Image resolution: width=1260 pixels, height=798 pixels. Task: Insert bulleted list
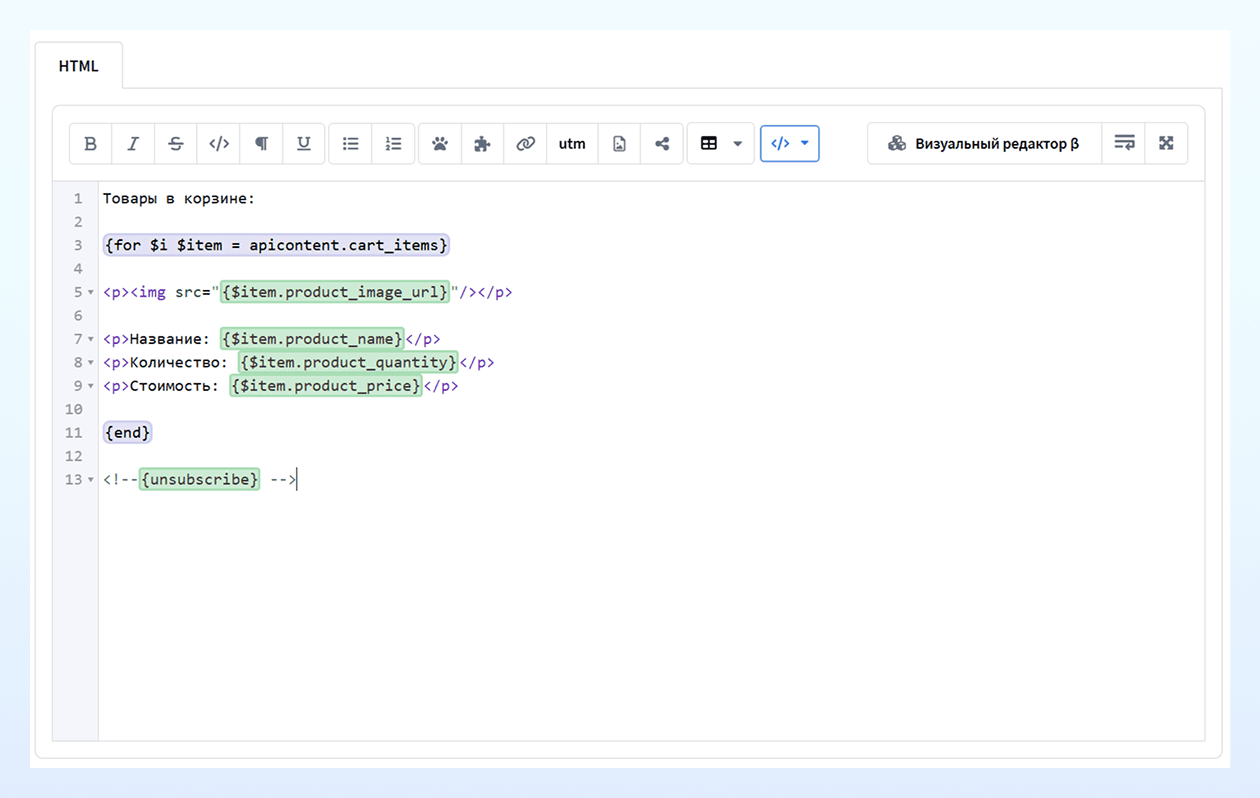pyautogui.click(x=351, y=144)
